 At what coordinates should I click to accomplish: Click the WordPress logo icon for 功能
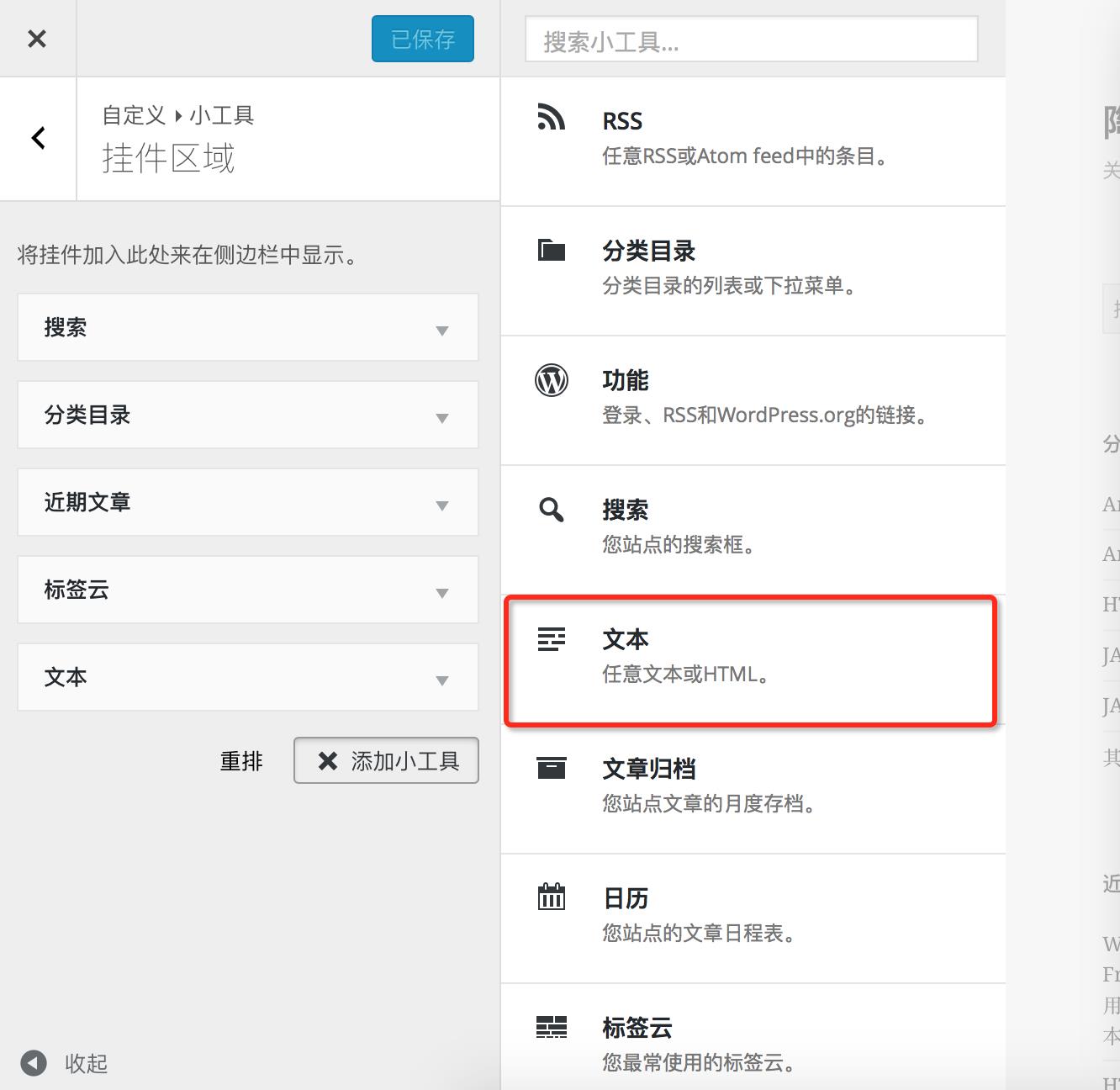[x=552, y=380]
